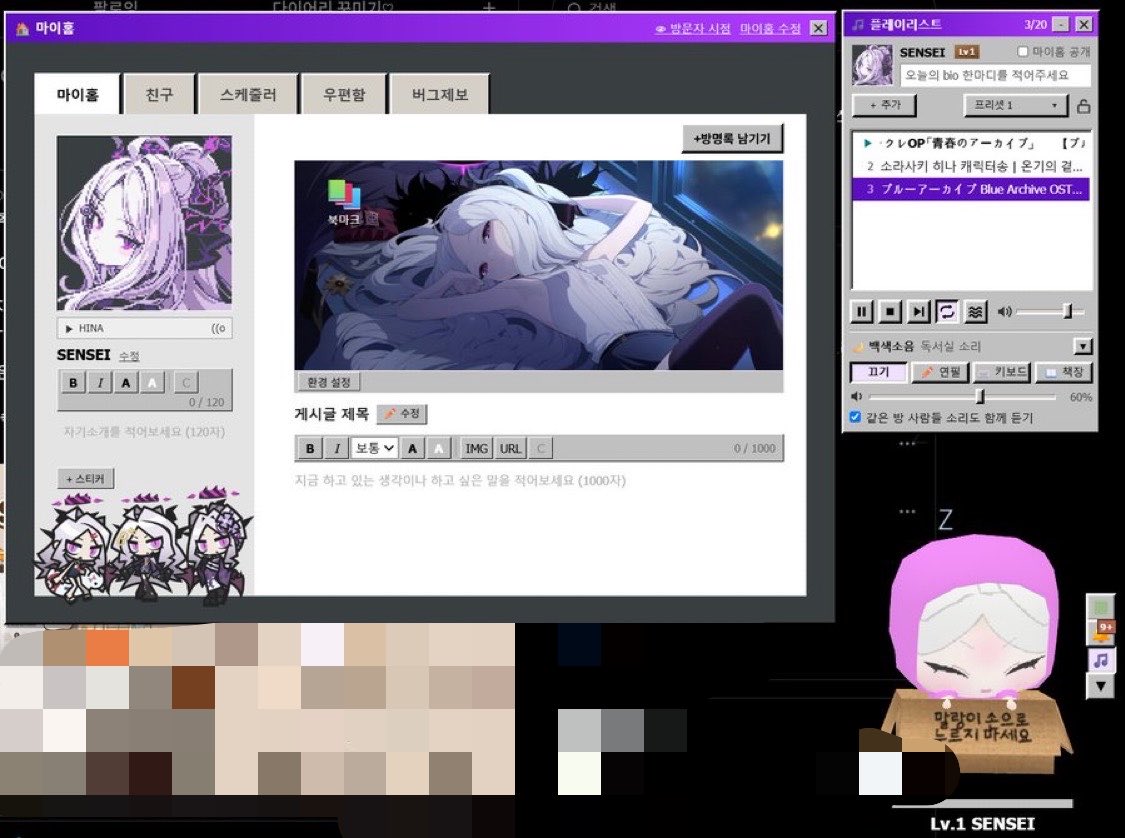Click the lock icon beside 프리셋 1
Viewport: 1125px width, 838px height.
[1083, 106]
